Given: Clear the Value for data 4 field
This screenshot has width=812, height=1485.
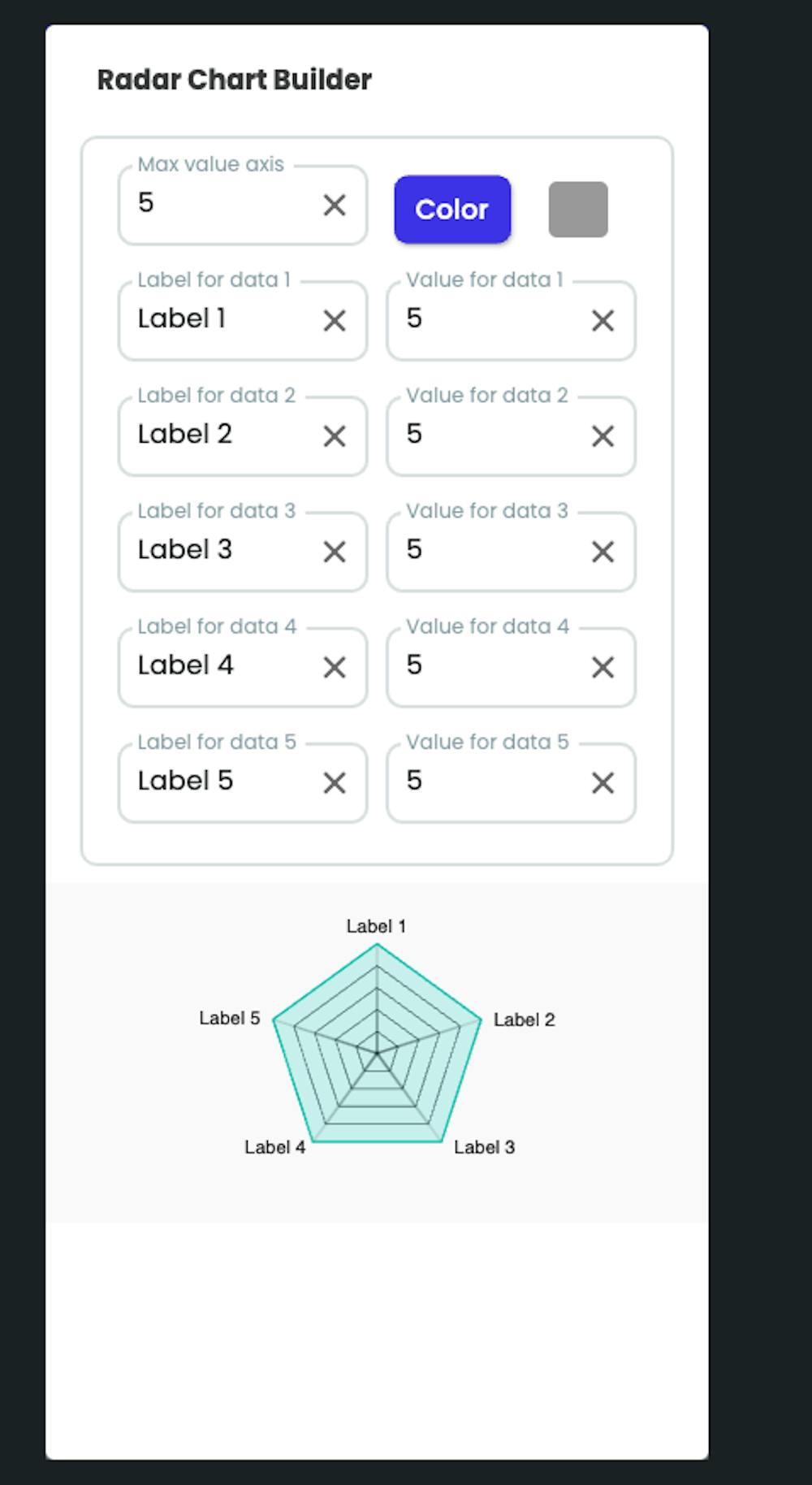Looking at the screenshot, I should [603, 668].
